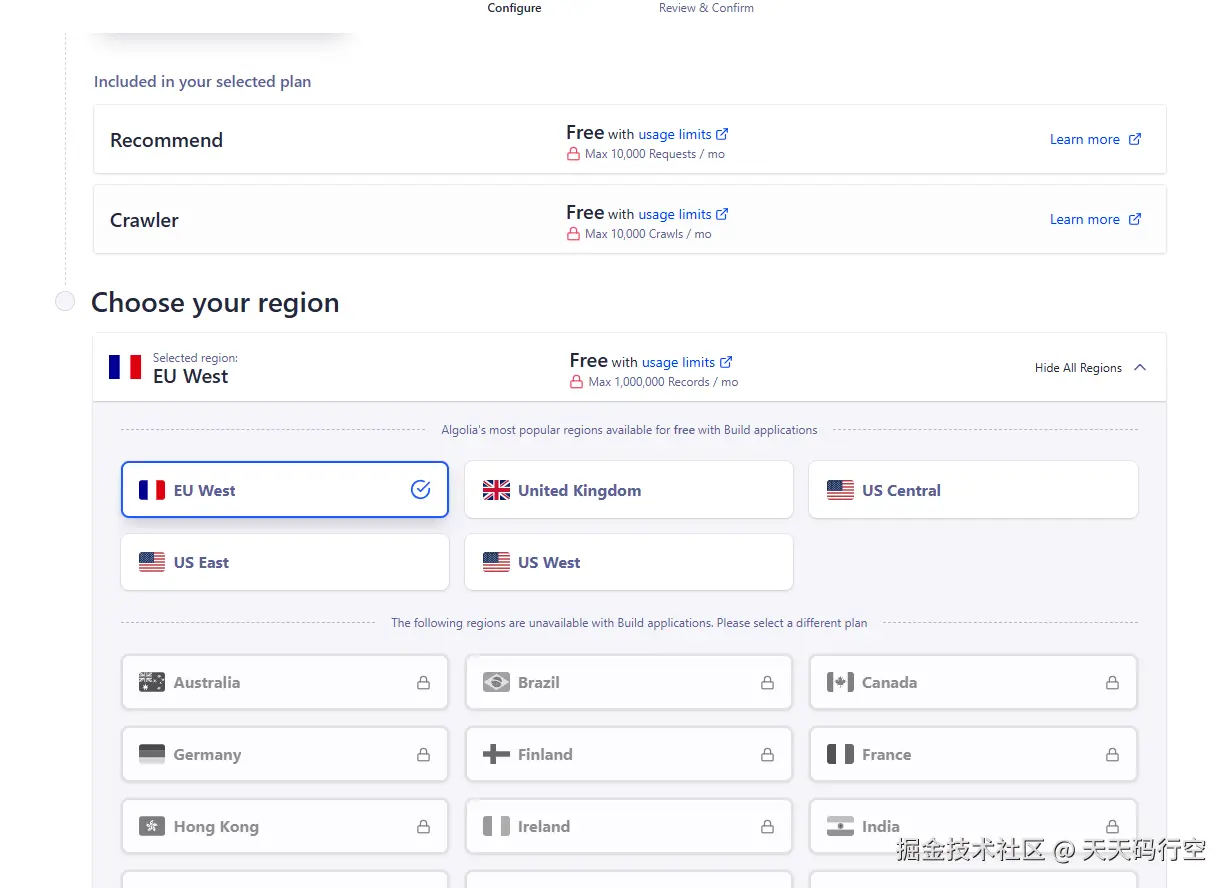Switch to the Configure step
1231x888 pixels.
(x=514, y=8)
